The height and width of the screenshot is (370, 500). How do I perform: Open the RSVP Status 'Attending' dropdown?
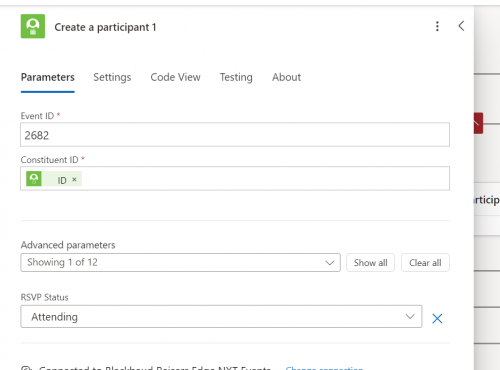click(221, 316)
